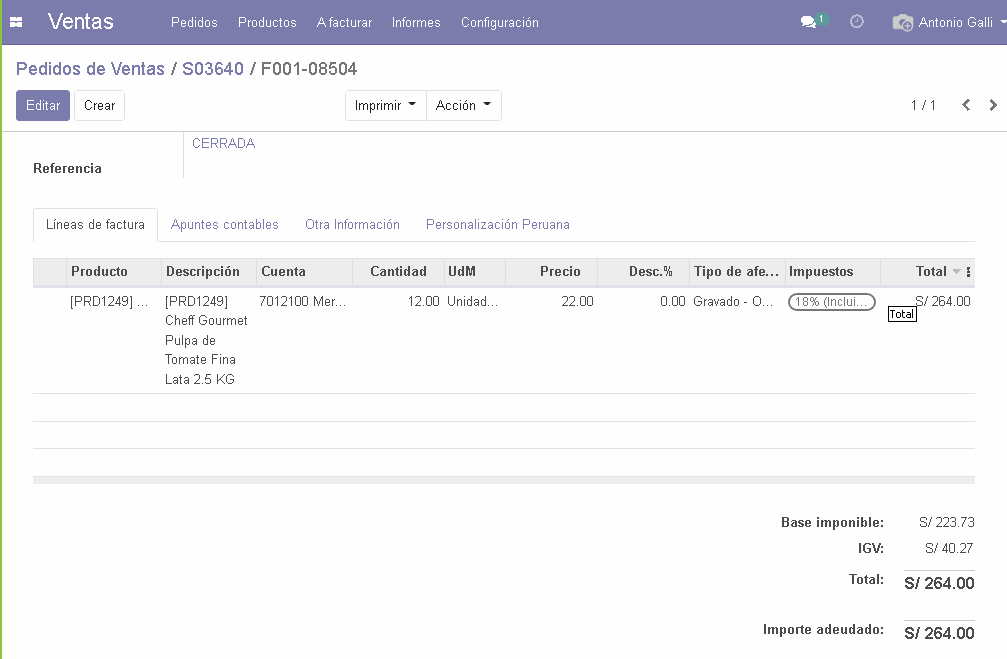Go to previous record arrow
This screenshot has height=659, width=1007.
[966, 105]
